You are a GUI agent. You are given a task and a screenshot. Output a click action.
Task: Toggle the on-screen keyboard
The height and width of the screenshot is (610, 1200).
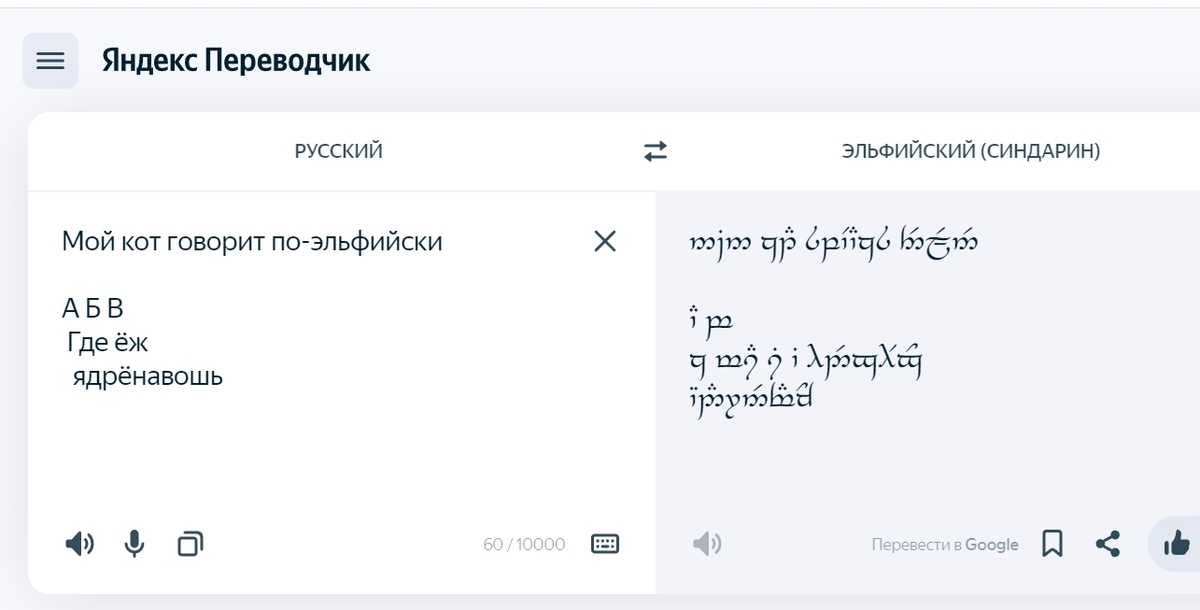605,544
